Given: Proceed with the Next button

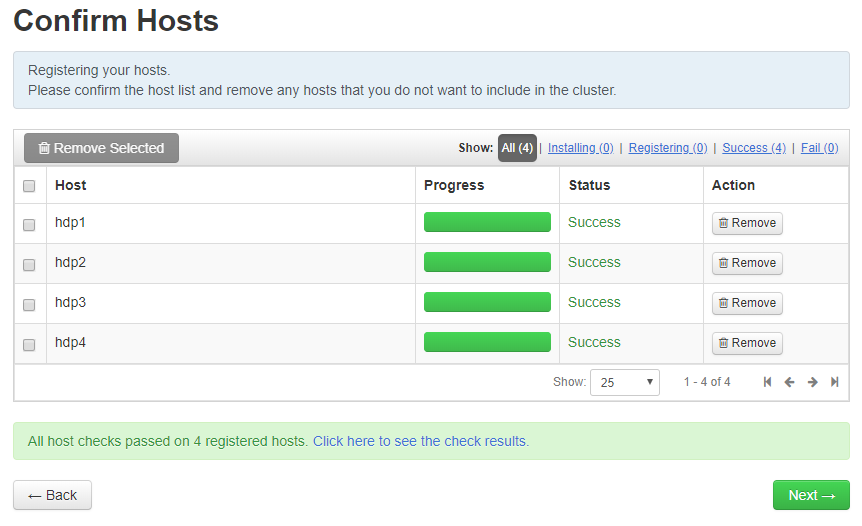Looking at the screenshot, I should click(811, 495).
